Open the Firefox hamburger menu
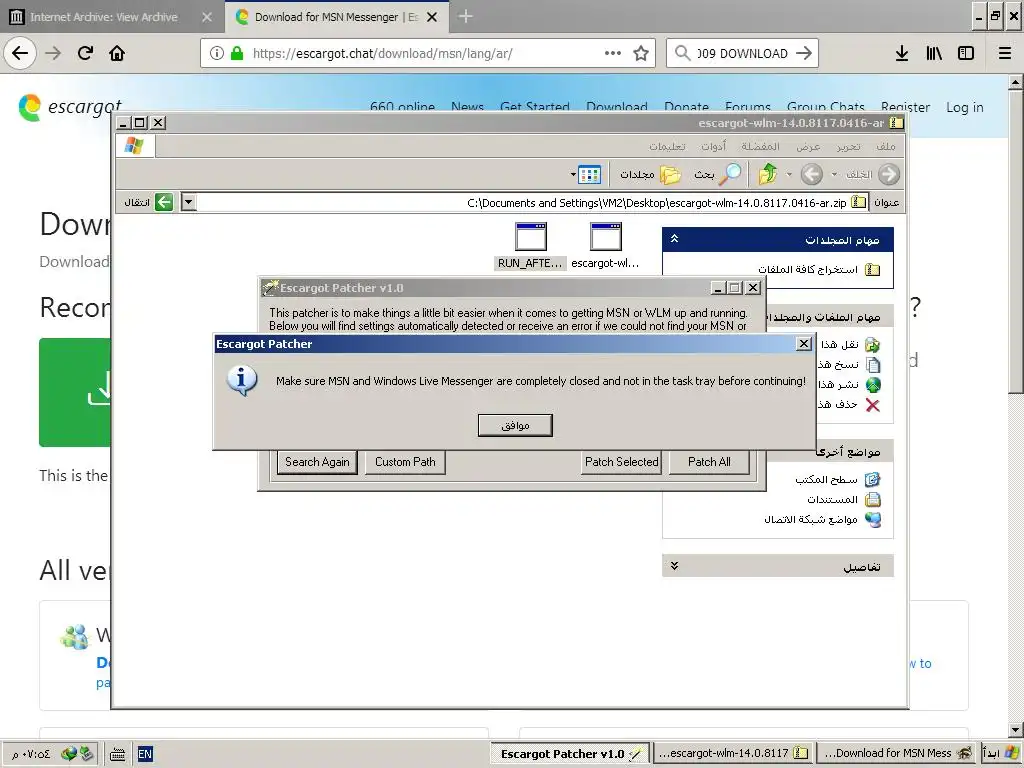The image size is (1024, 768). point(1005,53)
